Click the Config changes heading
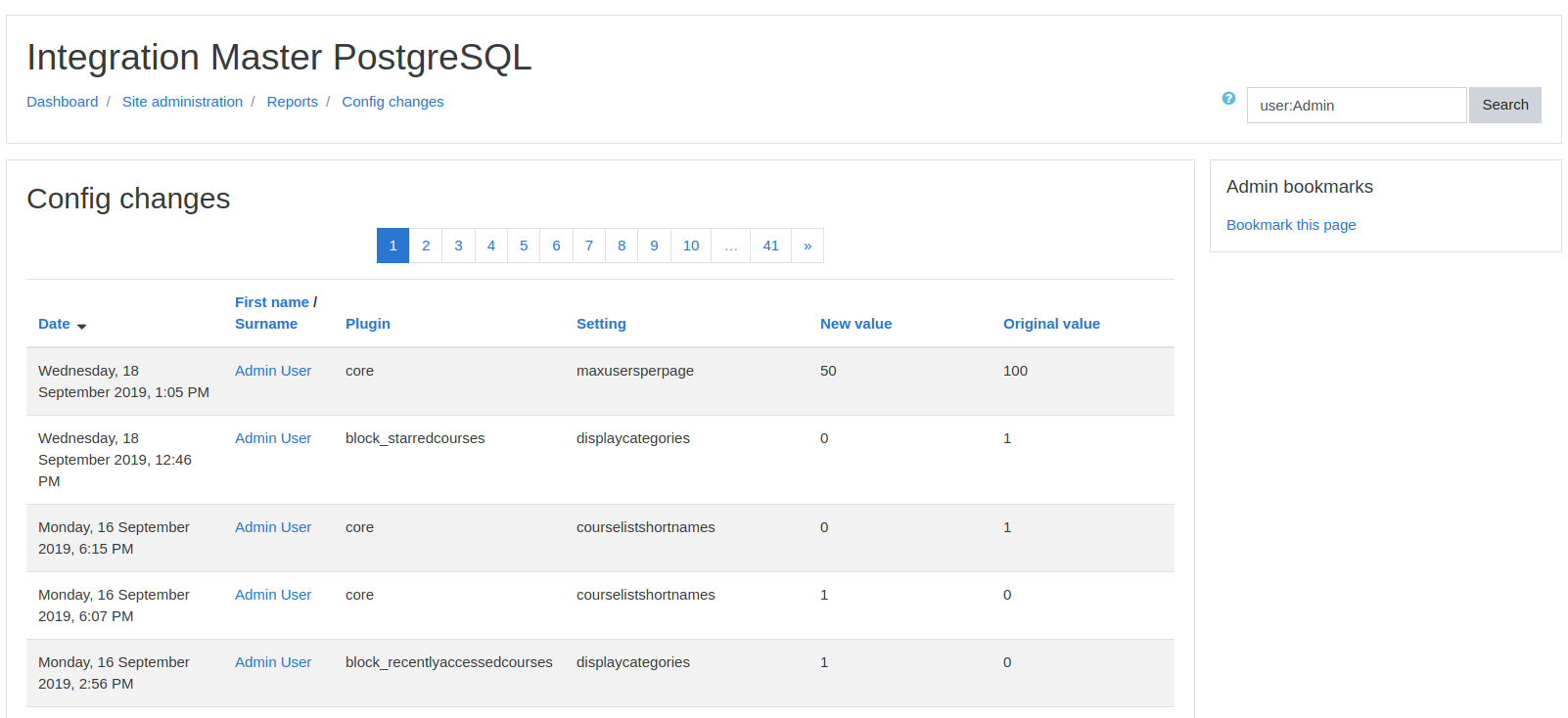Image resolution: width=1568 pixels, height=718 pixels. click(x=128, y=199)
